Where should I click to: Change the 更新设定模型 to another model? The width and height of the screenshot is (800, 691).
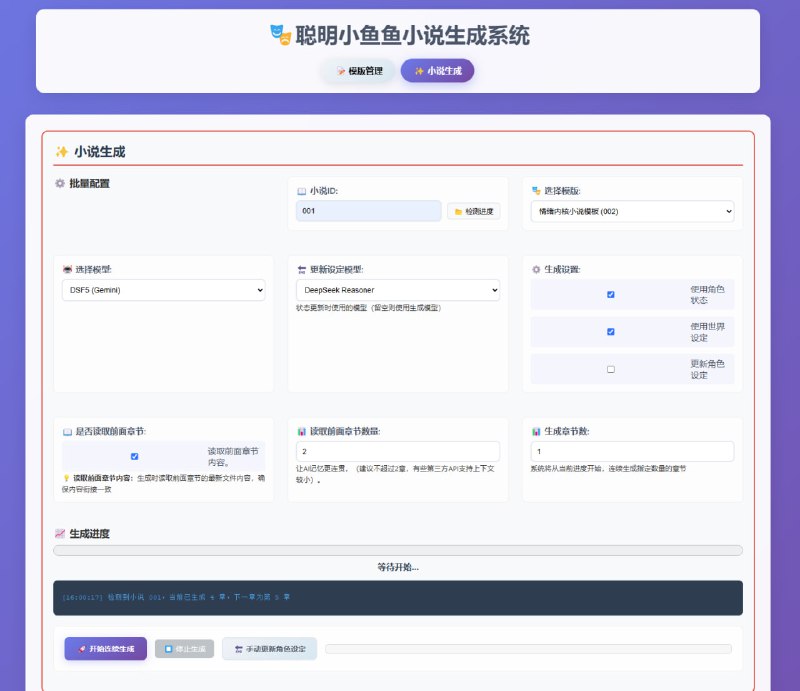[395, 290]
